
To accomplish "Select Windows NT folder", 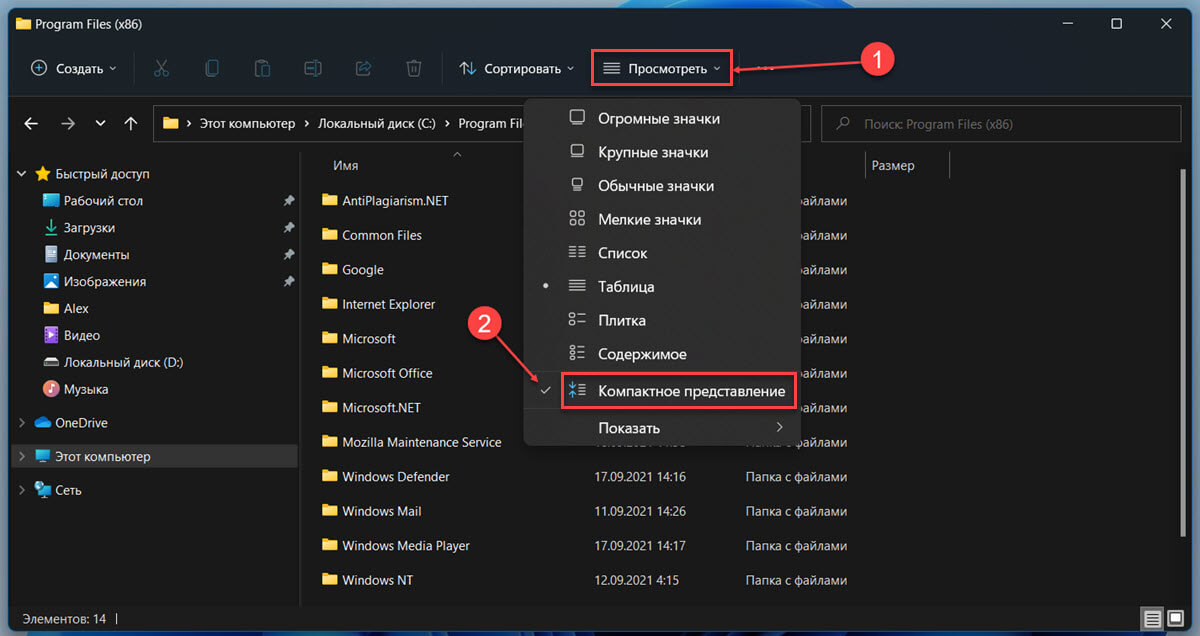I will [x=377, y=580].
